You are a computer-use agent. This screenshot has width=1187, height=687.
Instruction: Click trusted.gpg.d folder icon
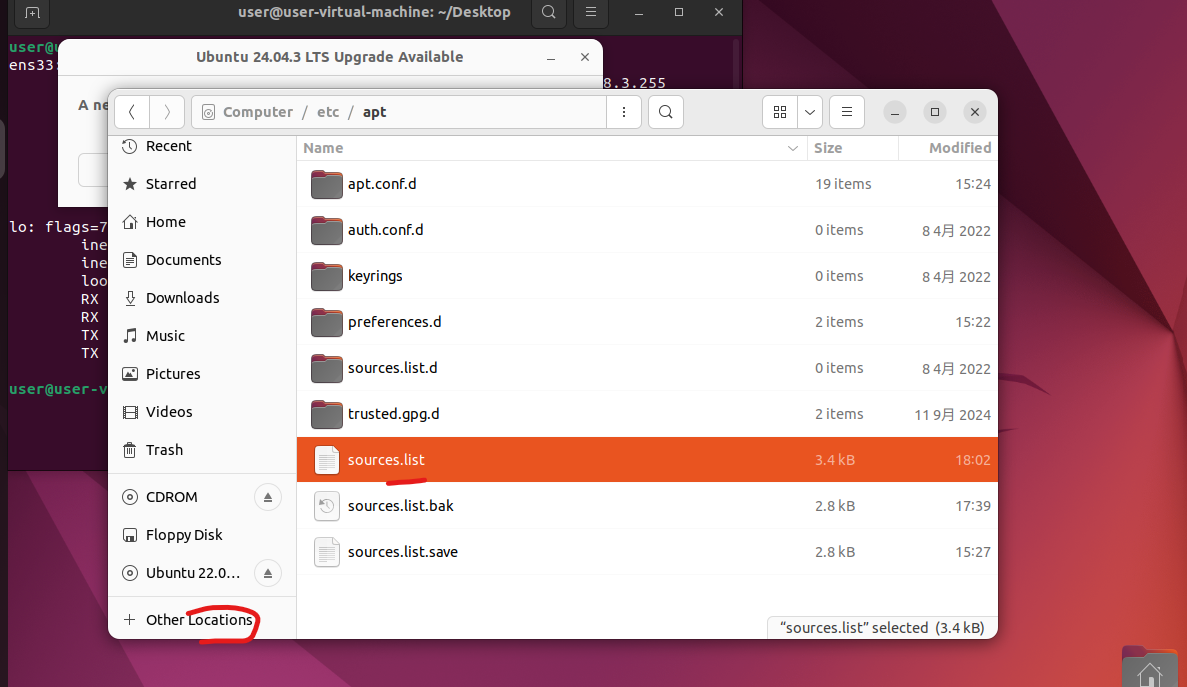tap(326, 414)
